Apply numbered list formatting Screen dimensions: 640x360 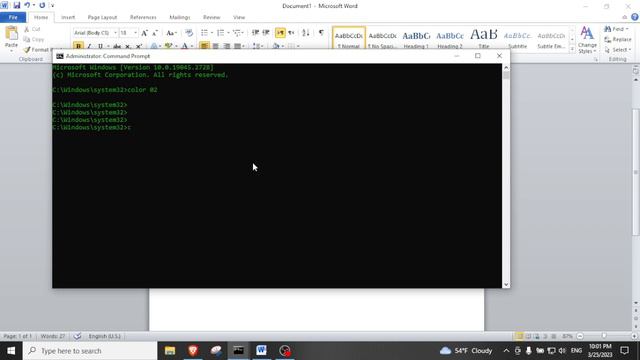point(222,33)
